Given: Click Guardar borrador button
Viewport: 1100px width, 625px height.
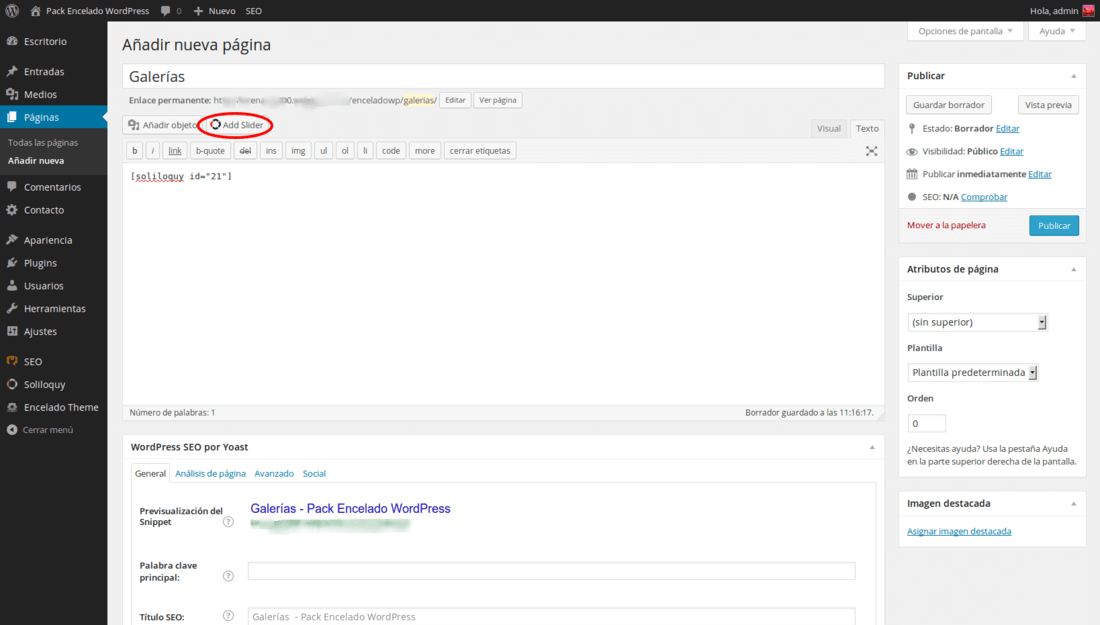Looking at the screenshot, I should (x=948, y=105).
